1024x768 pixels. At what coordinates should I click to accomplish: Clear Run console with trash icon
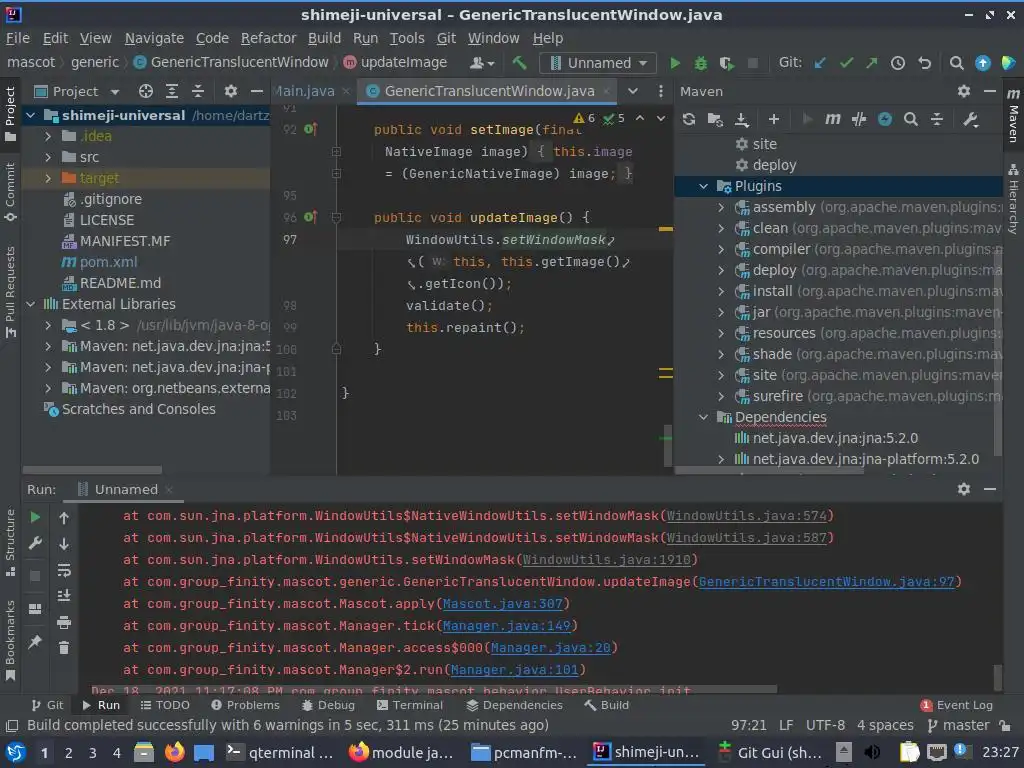tap(64, 647)
